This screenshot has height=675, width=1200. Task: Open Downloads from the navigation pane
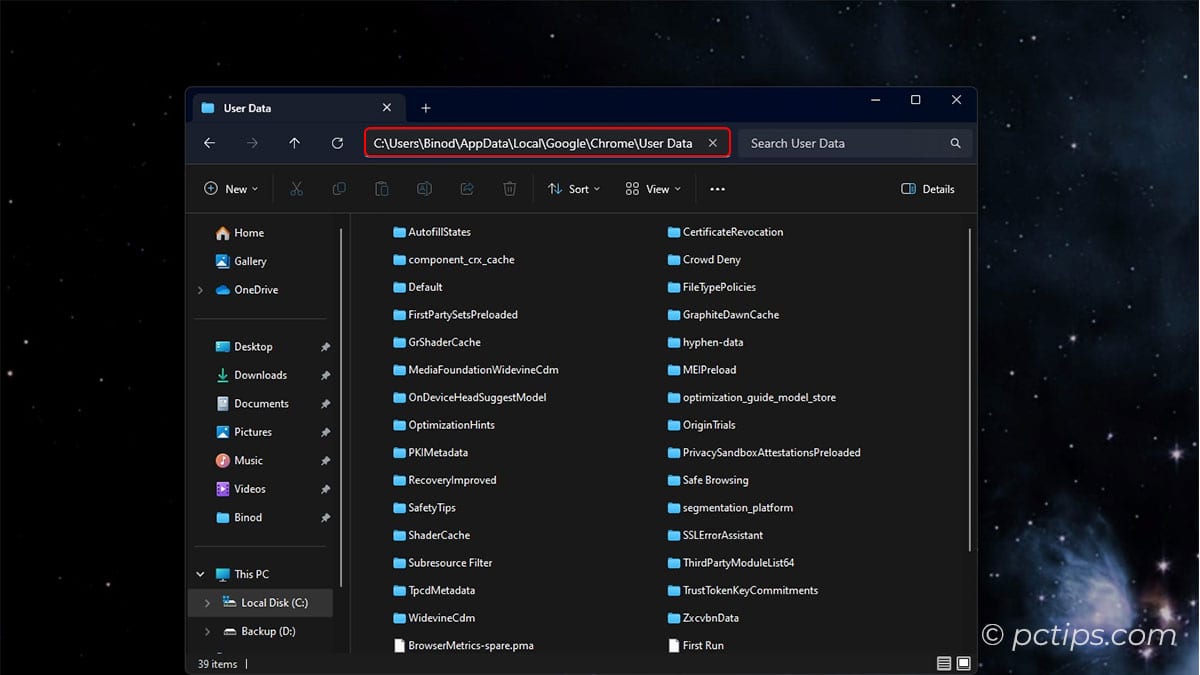(259, 375)
